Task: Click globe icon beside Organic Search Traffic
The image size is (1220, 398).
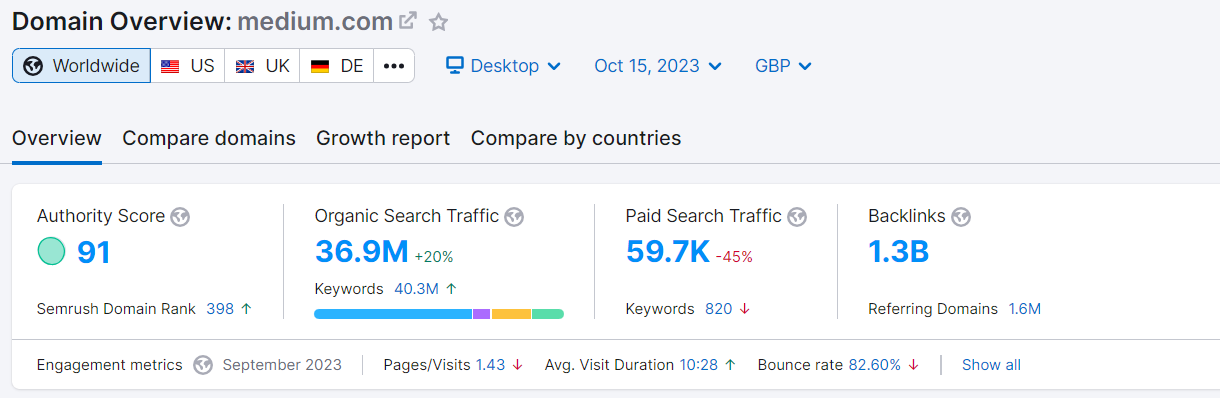Action: tap(514, 216)
